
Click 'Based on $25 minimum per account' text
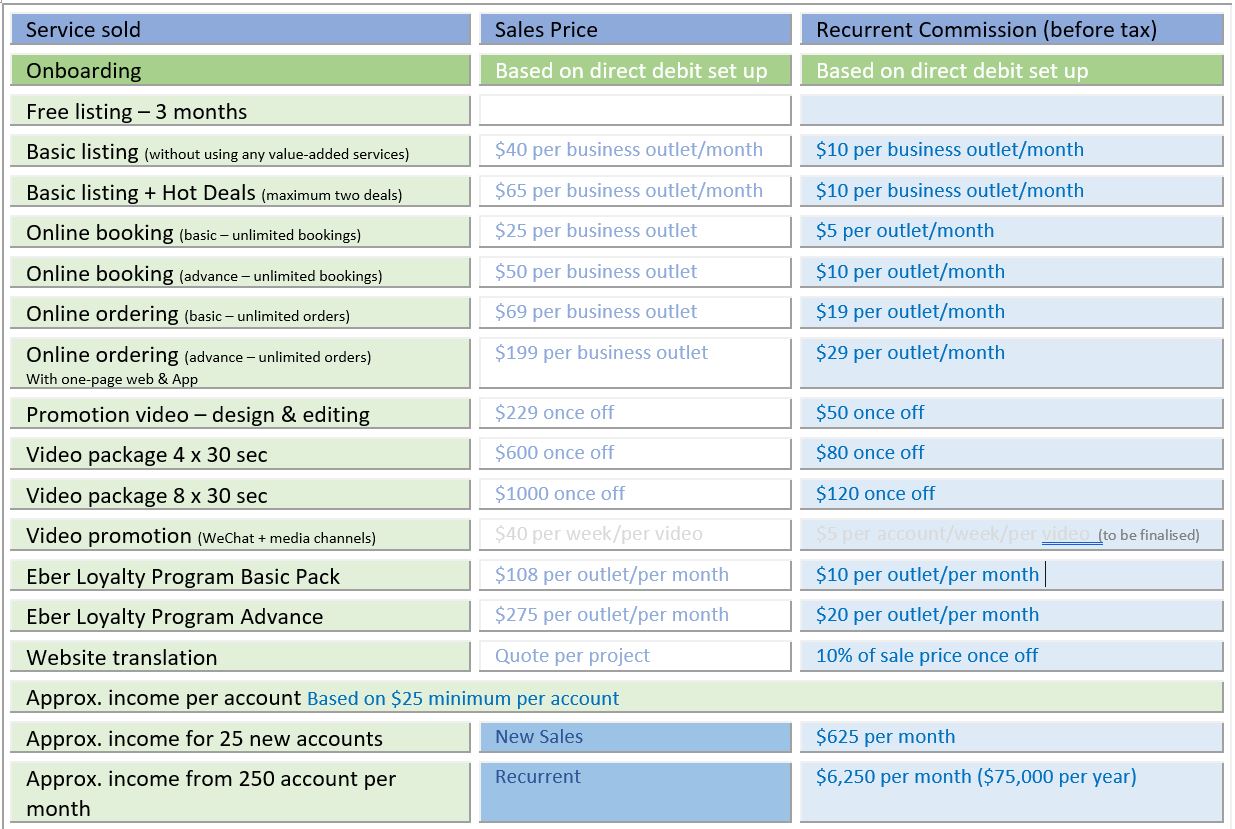tap(463, 699)
